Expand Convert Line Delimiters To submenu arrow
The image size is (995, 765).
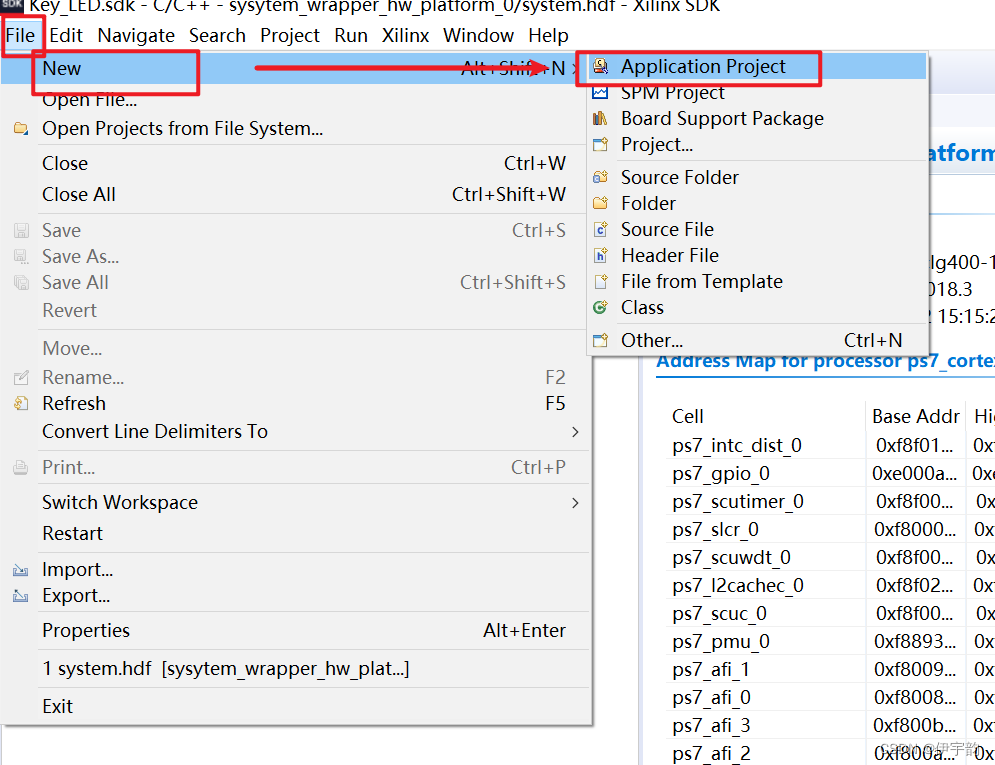pyautogui.click(x=575, y=432)
